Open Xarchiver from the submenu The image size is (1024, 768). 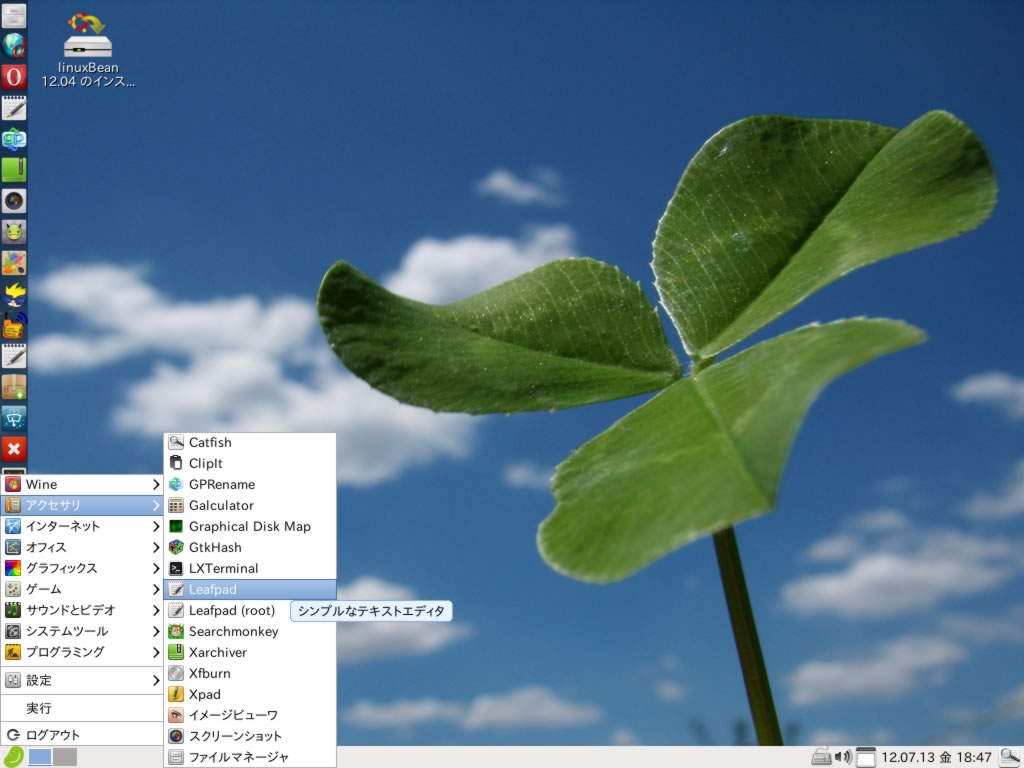(250, 652)
